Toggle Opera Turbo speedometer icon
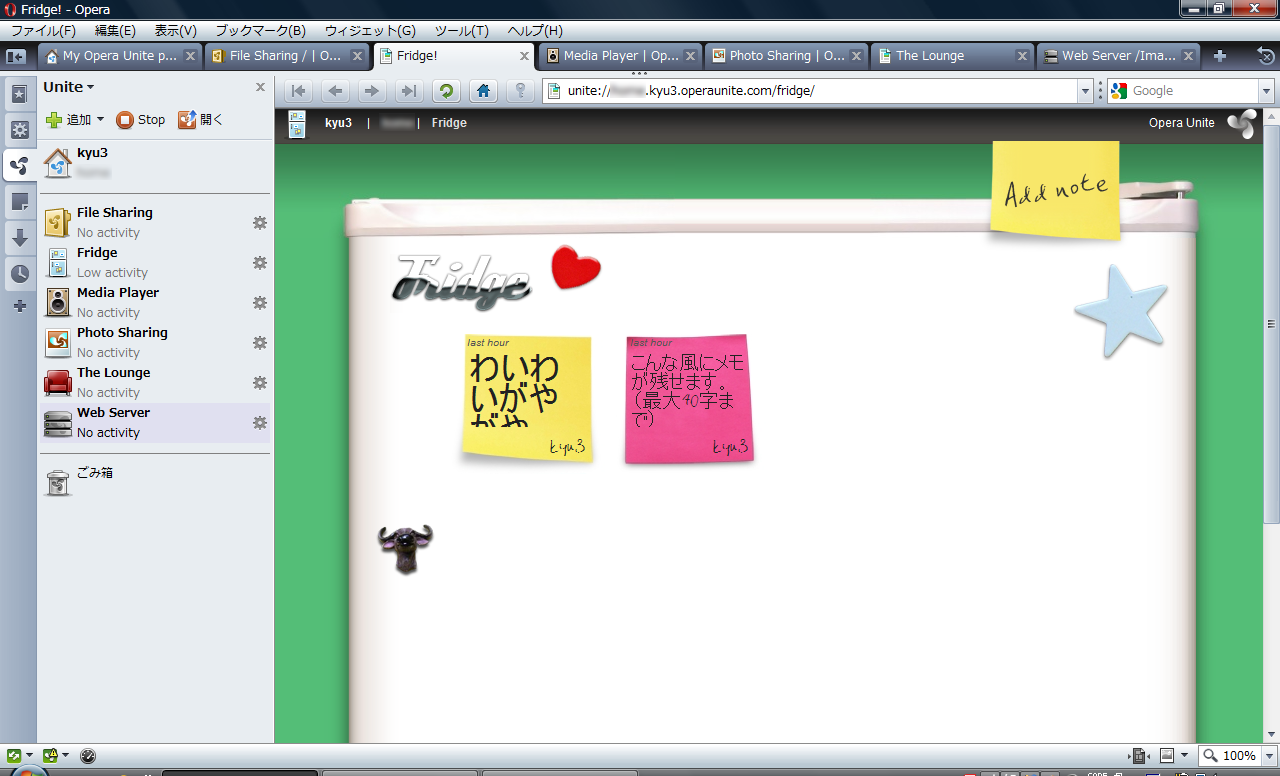1280x776 pixels. pos(88,756)
